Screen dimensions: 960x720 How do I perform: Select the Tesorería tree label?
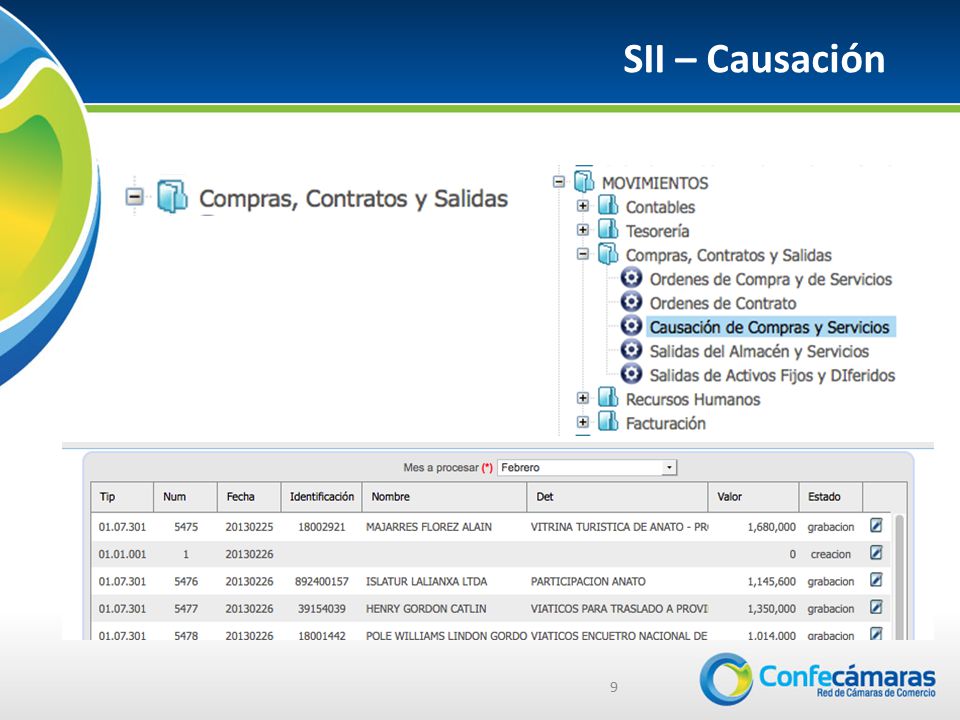point(657,231)
